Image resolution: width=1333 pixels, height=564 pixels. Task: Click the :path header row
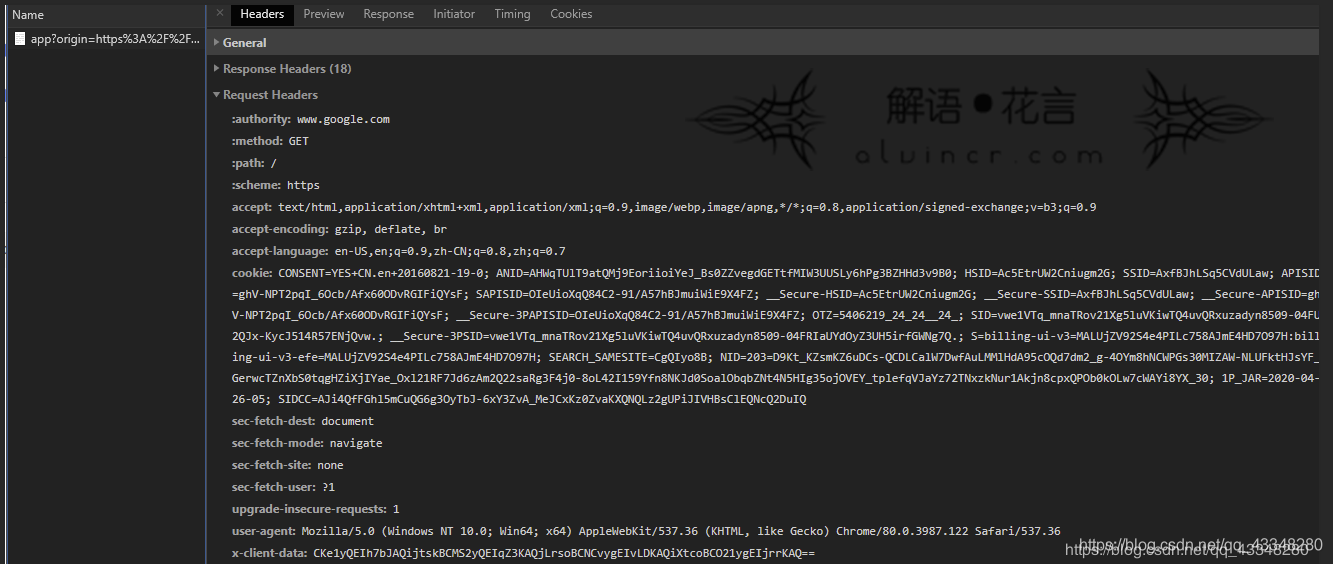pyautogui.click(x=254, y=163)
